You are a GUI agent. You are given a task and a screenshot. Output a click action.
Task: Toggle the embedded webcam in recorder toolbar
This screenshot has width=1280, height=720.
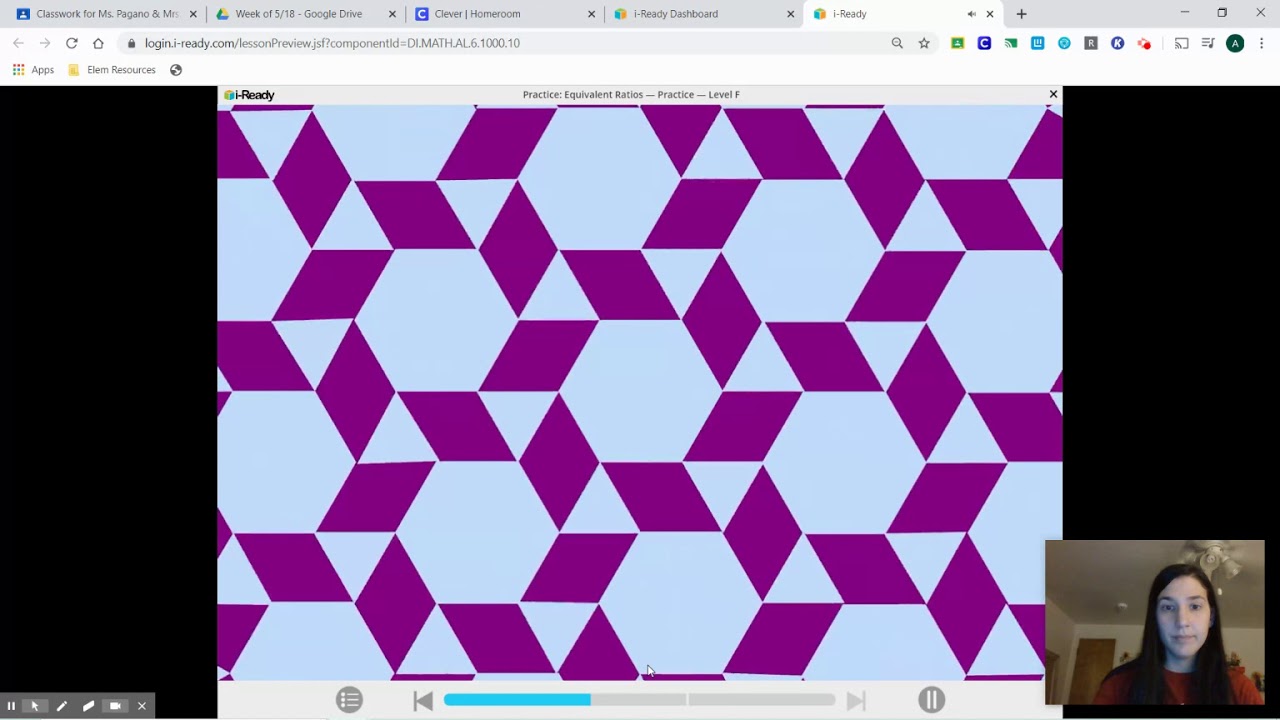[x=115, y=706]
